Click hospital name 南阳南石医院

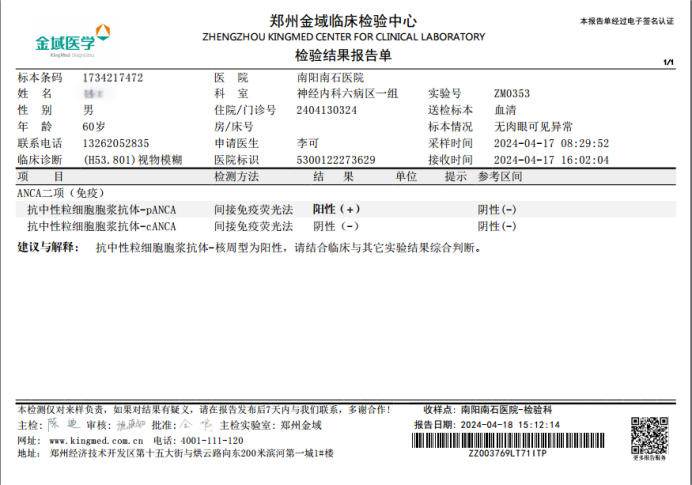(x=330, y=78)
